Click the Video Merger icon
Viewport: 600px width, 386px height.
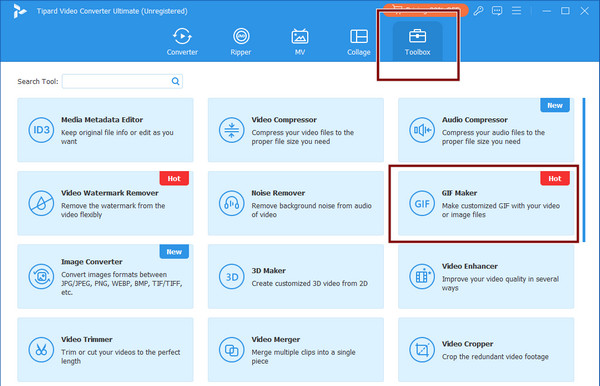click(232, 350)
